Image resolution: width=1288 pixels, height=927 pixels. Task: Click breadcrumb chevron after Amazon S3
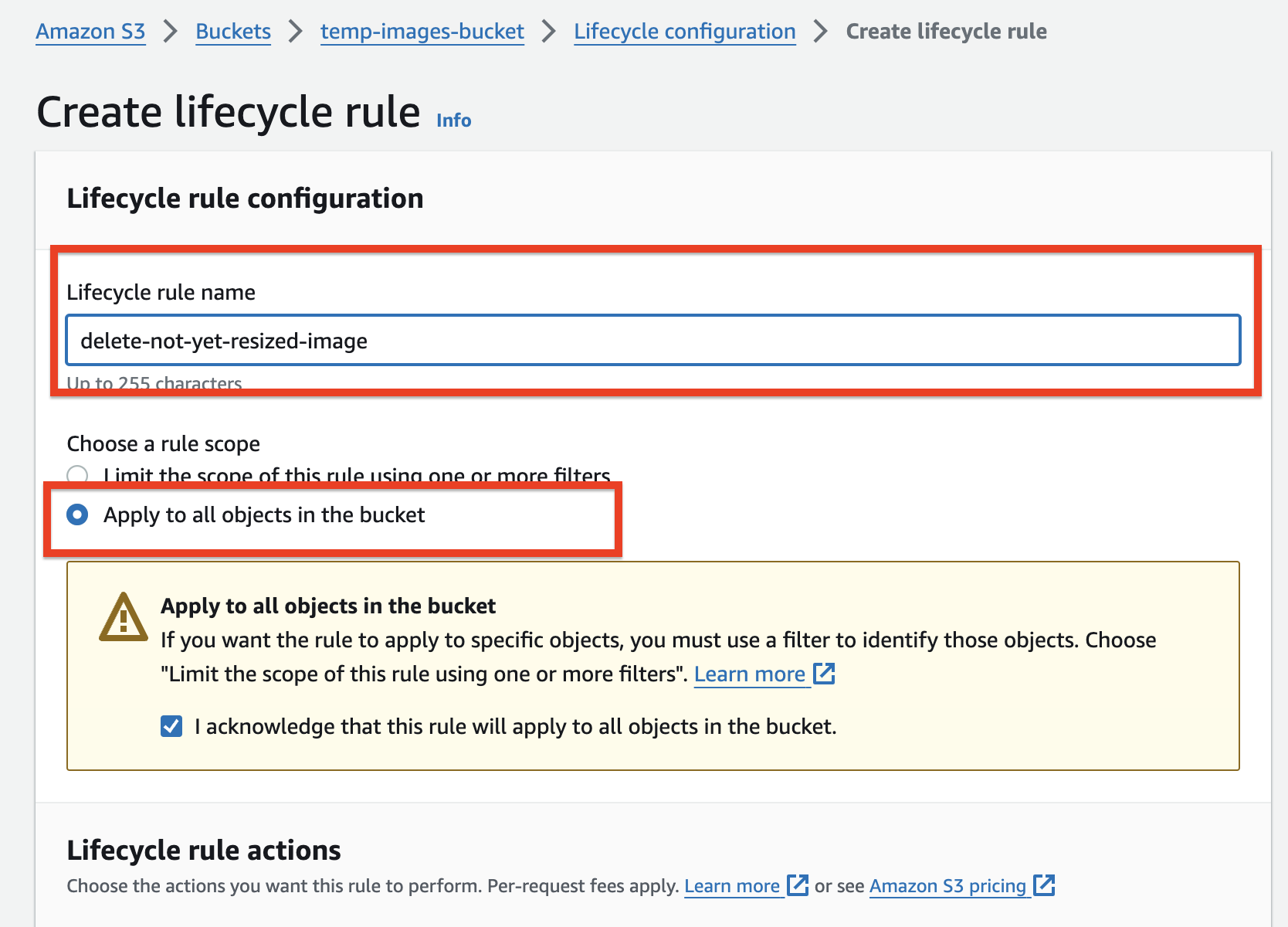pyautogui.click(x=171, y=32)
